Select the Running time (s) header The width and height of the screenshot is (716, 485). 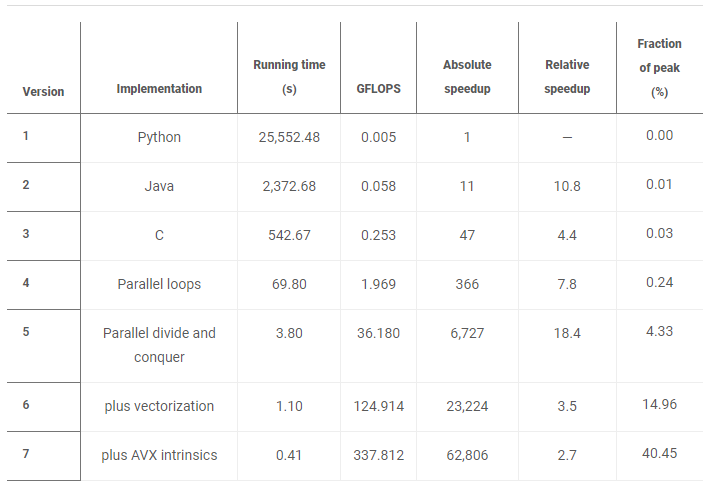(289, 77)
